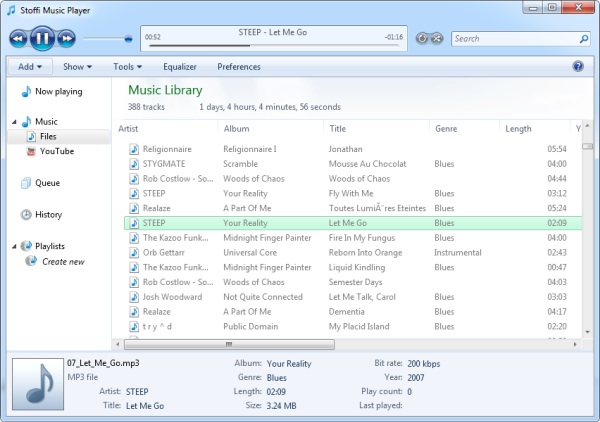Viewport: 600px width, 422px height.
Task: Click the track icon for STYGMATE
Action: pos(134,164)
